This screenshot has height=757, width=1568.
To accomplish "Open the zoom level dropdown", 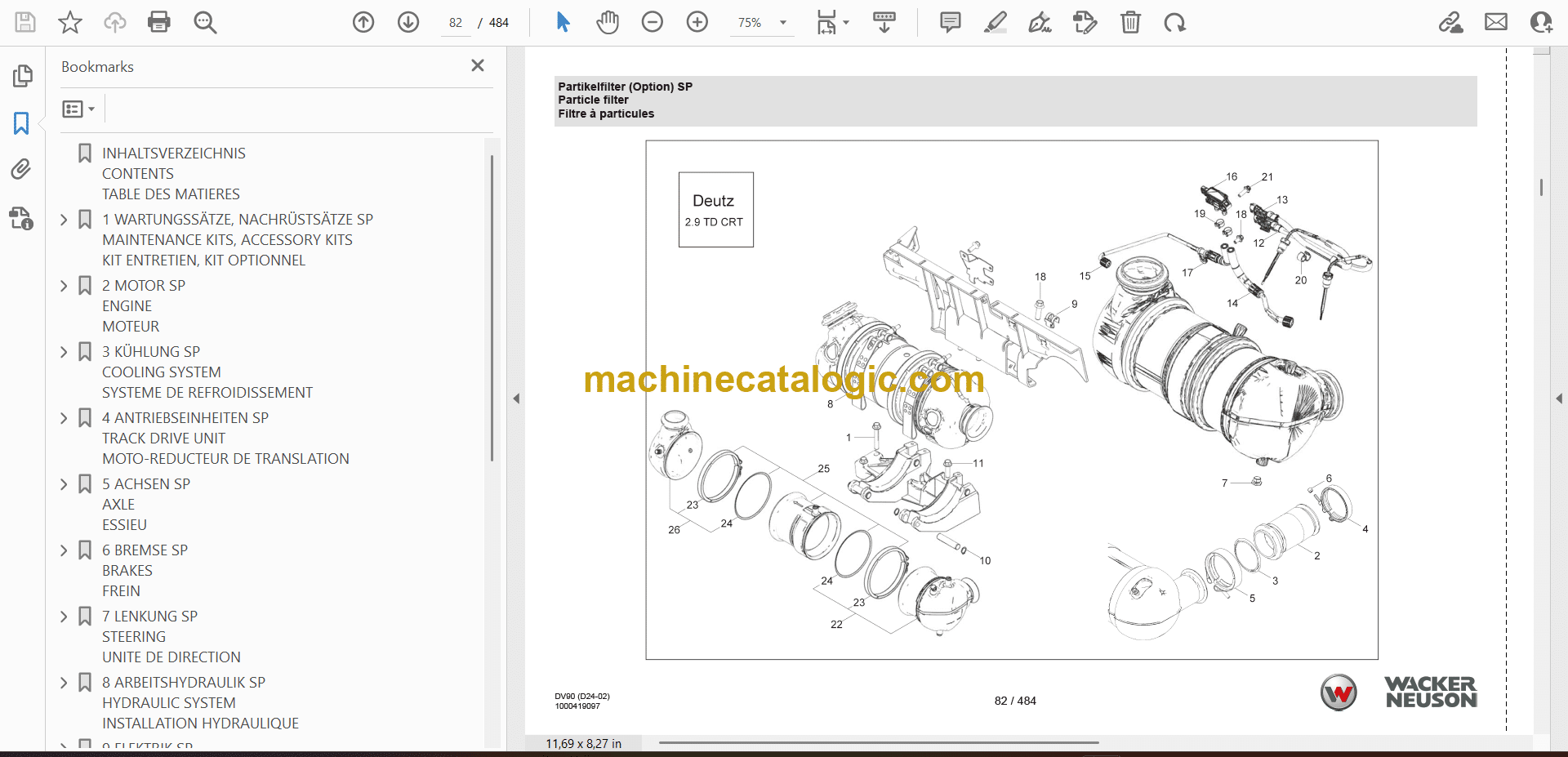I will click(783, 23).
